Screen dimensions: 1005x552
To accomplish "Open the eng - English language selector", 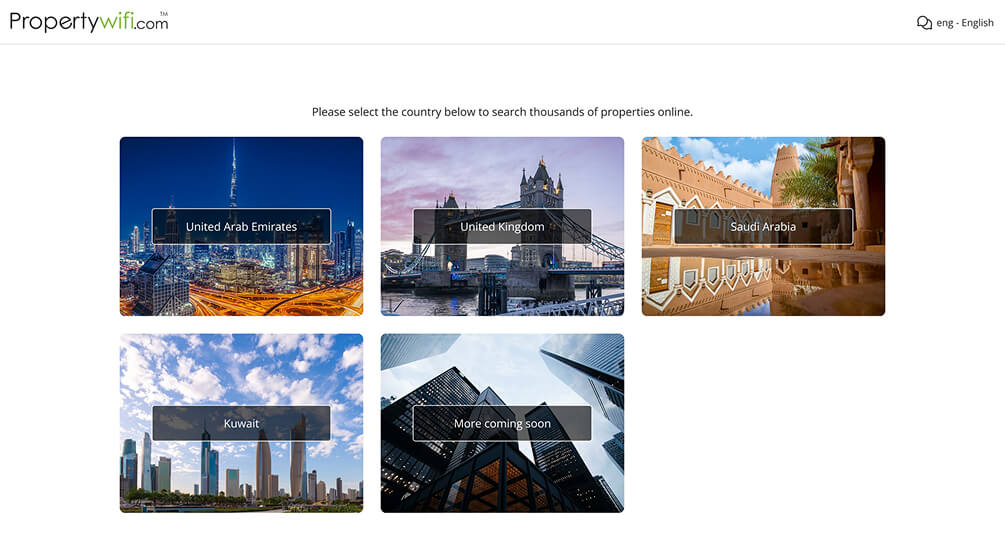I will pos(964,23).
